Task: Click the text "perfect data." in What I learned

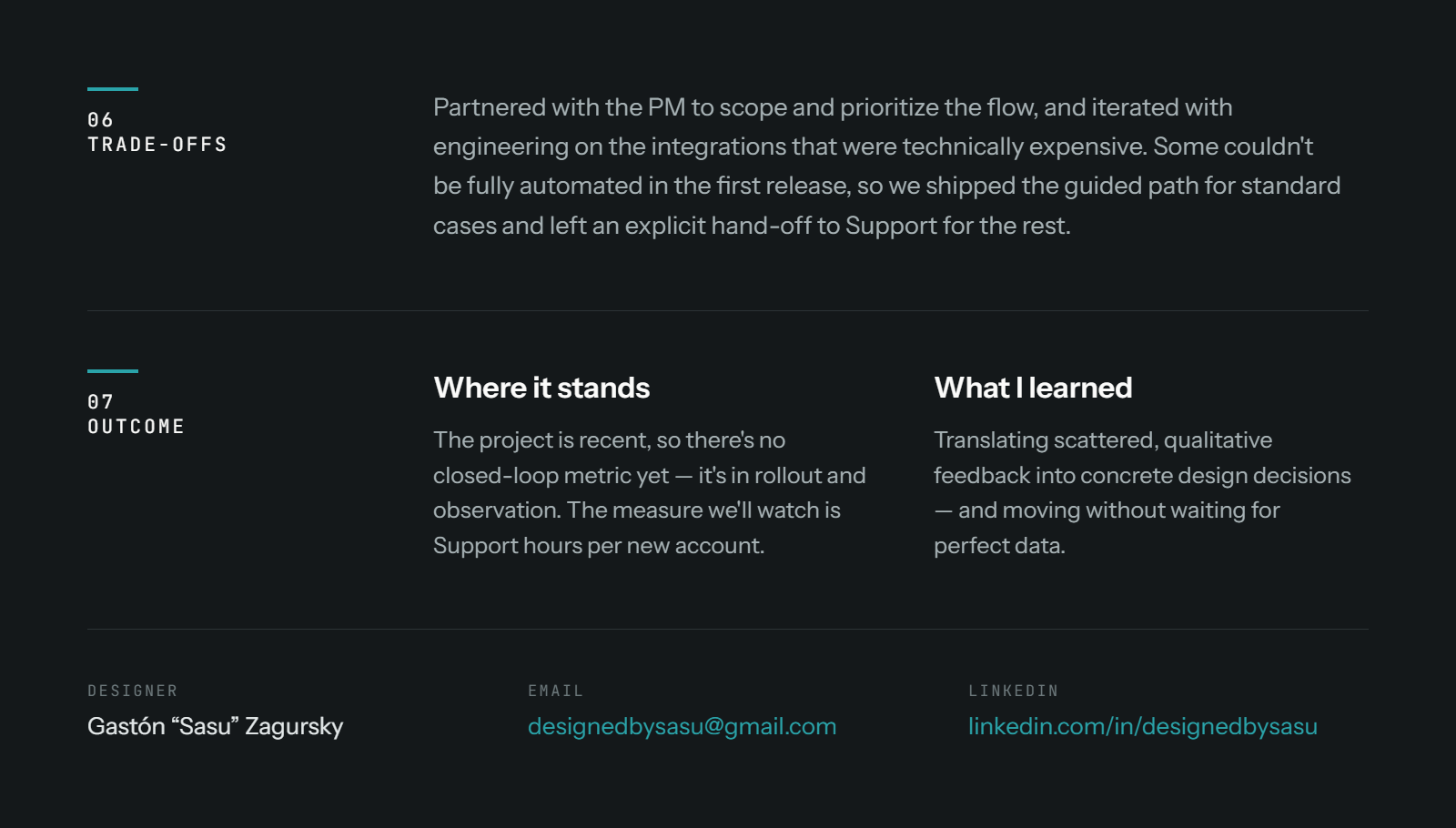Action: click(x=999, y=545)
